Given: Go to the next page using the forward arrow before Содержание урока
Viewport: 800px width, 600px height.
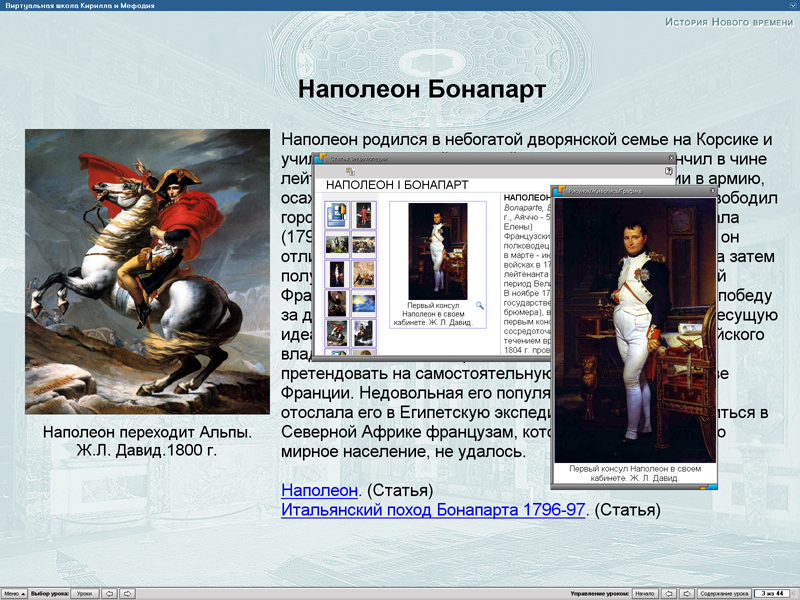Looking at the screenshot, I should (687, 594).
